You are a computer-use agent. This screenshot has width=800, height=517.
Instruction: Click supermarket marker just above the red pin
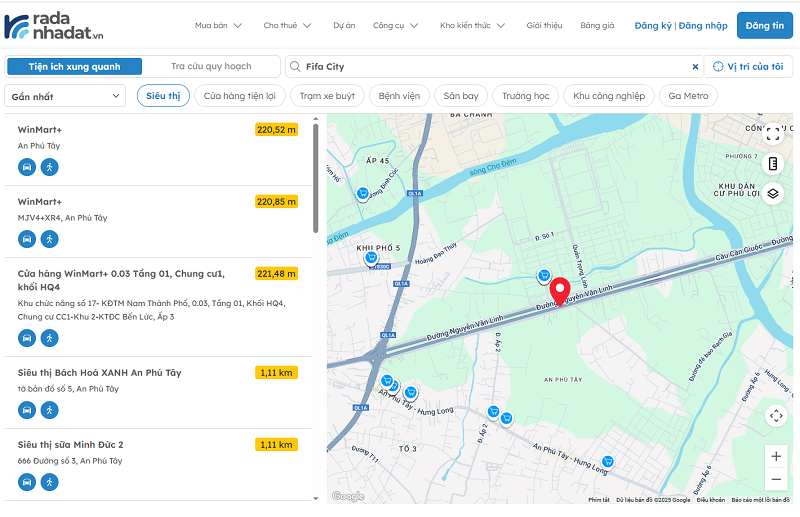pos(544,276)
